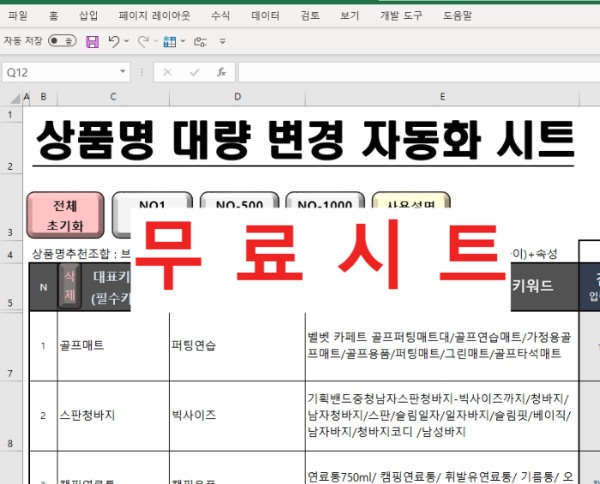The image size is (600, 484).
Task: Select row 5 header
Action: pyautogui.click(x=11, y=286)
